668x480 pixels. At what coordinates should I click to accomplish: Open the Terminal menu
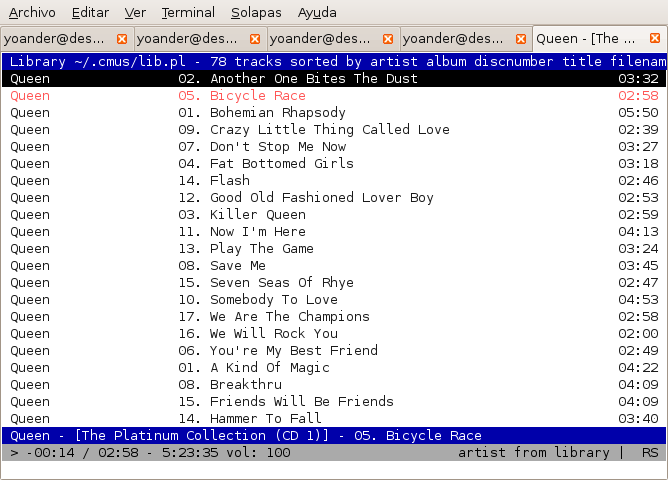click(x=188, y=13)
